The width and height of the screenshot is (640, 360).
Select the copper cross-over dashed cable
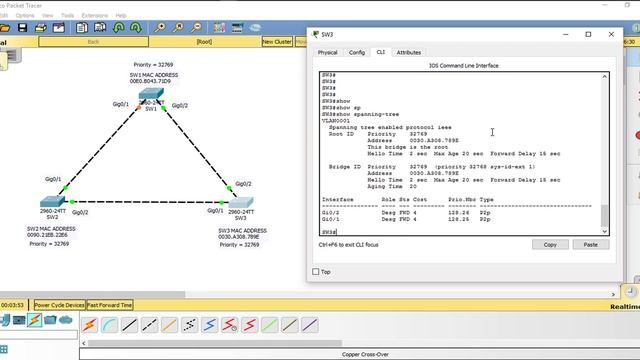149,325
